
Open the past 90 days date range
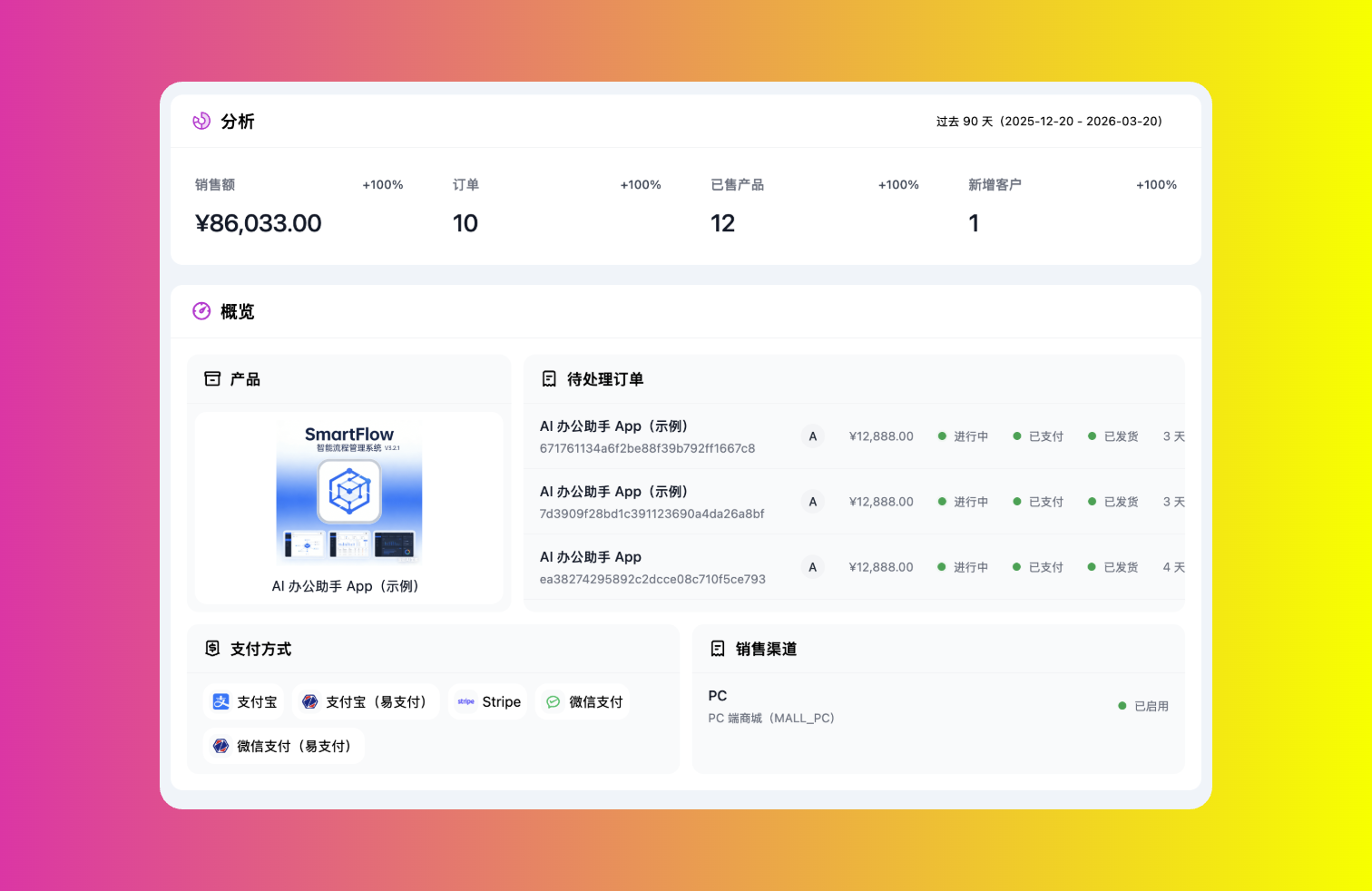1049,121
